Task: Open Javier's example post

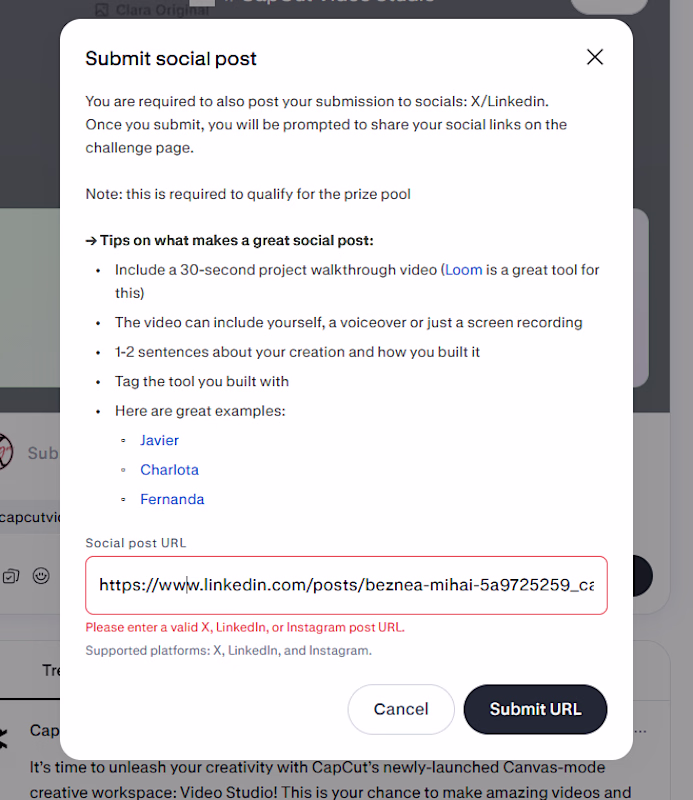Action: click(160, 440)
